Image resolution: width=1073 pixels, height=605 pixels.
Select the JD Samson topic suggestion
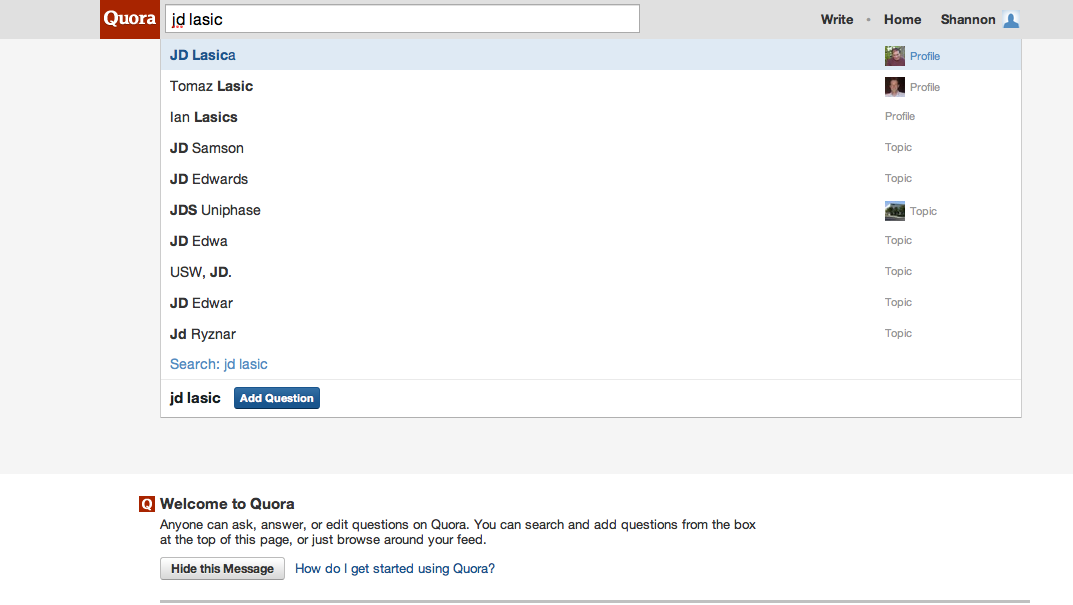coord(207,147)
